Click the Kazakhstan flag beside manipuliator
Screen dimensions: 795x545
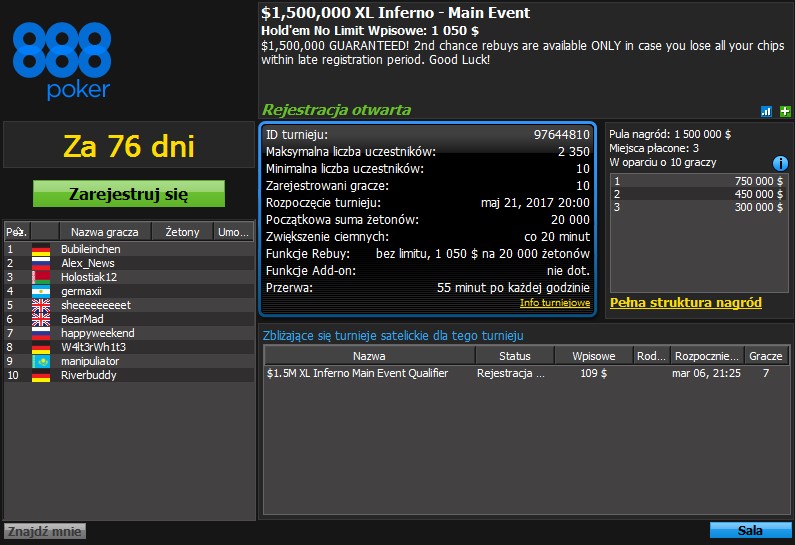(x=41, y=361)
